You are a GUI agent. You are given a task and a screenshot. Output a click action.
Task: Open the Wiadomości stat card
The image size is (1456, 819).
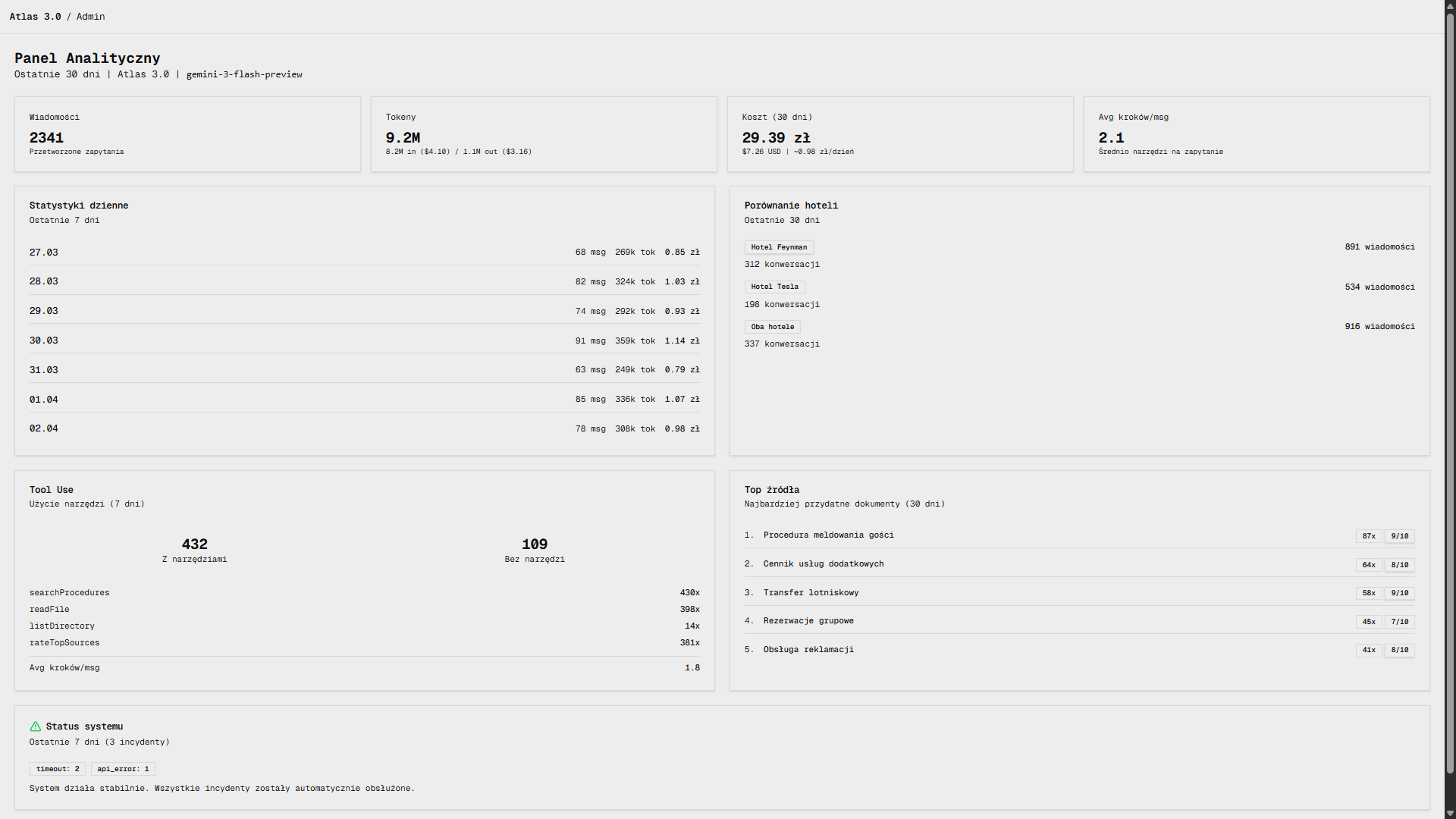tap(187, 134)
